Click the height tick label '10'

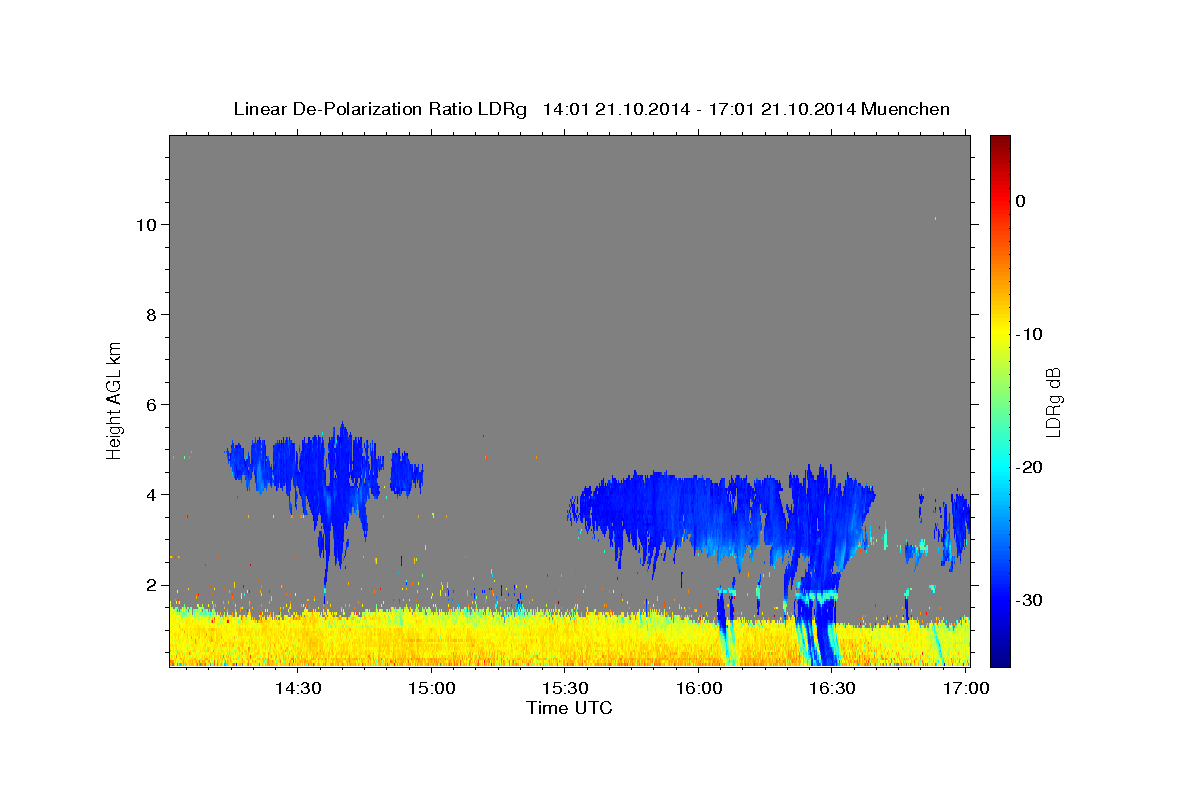[146, 224]
